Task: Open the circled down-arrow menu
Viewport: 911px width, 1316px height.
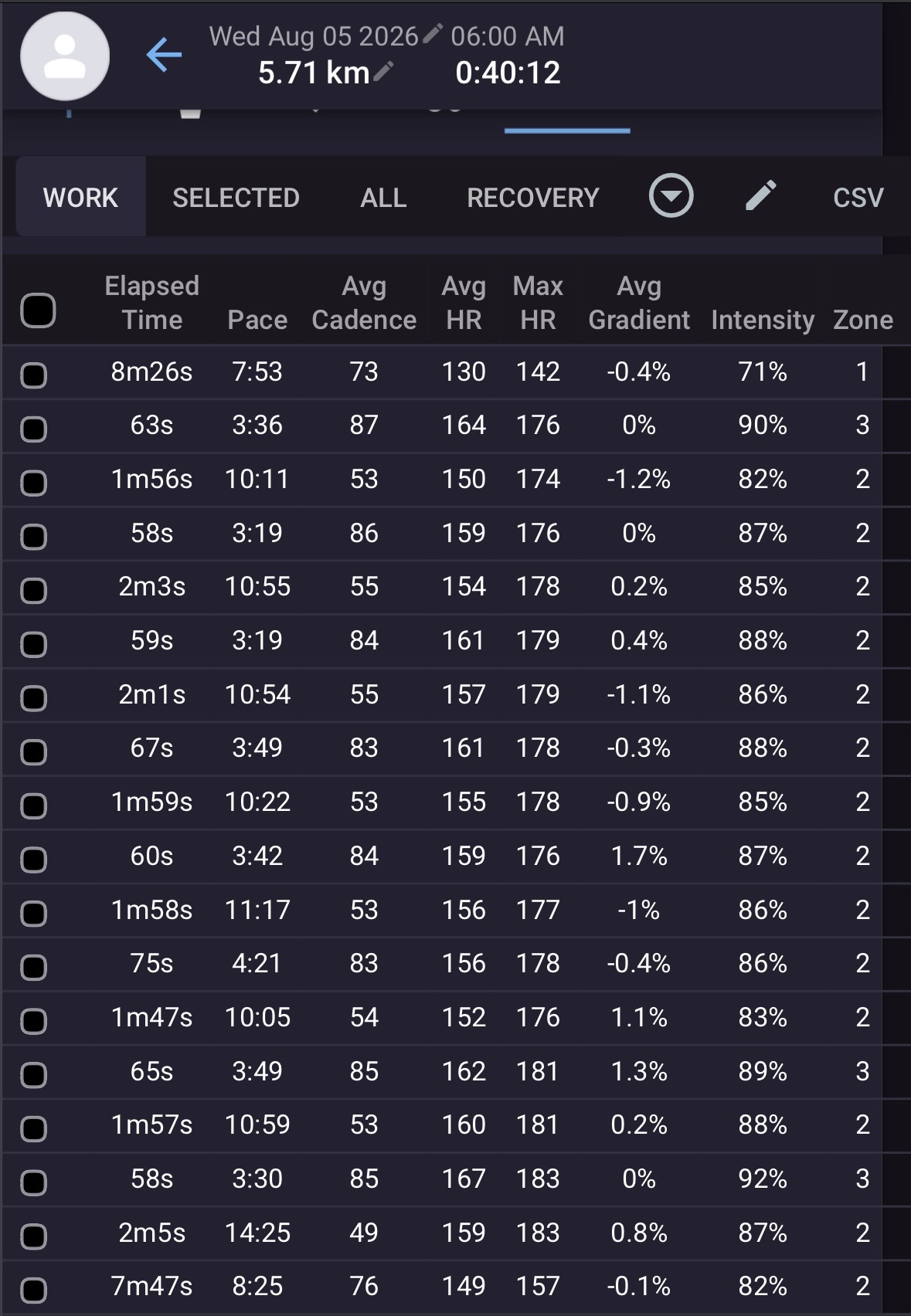Action: 671,196
